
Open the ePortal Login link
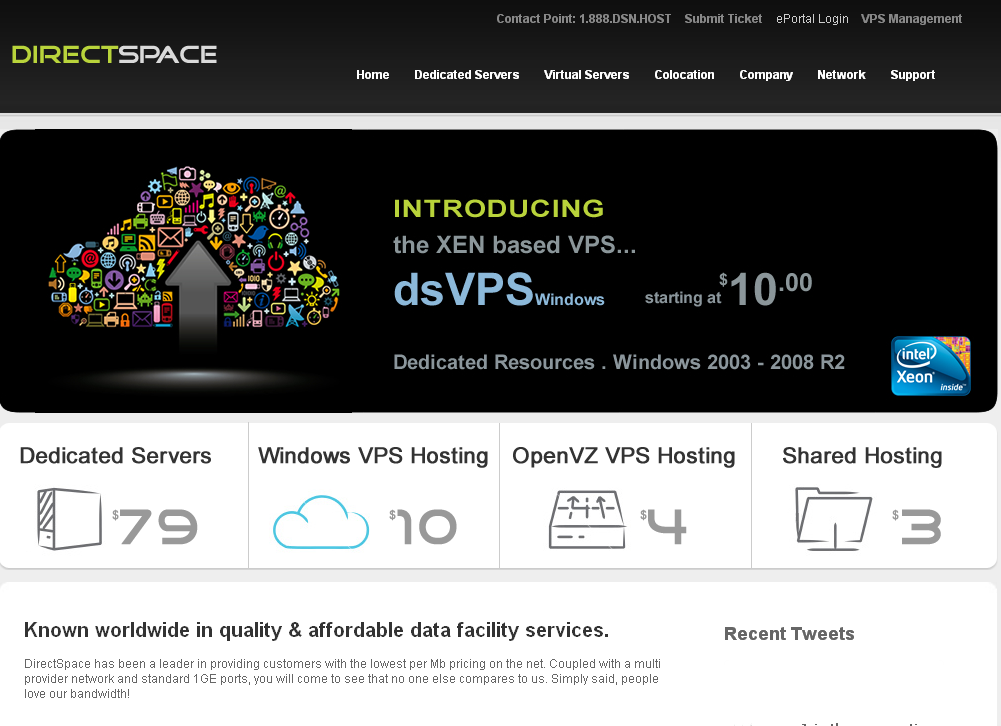pyautogui.click(x=812, y=19)
